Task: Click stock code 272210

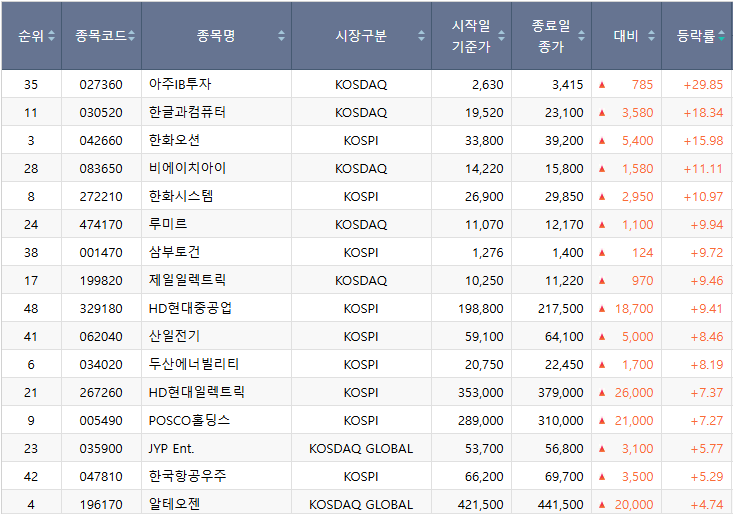Action: pos(101,197)
